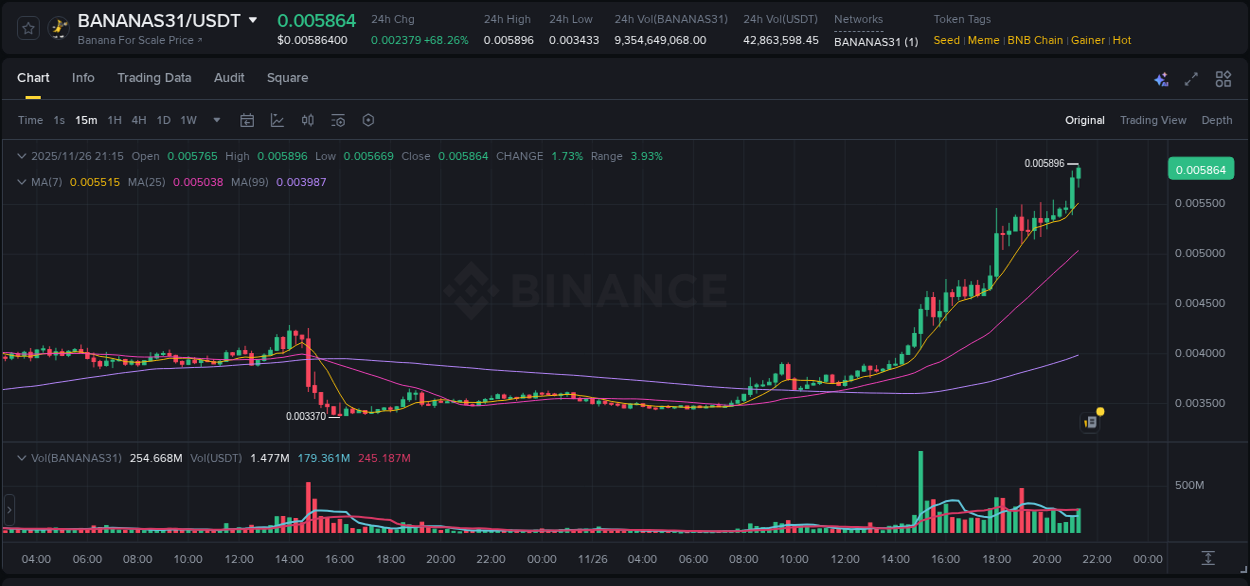Open the Audit tab
This screenshot has height=586, width=1250.
click(x=229, y=78)
